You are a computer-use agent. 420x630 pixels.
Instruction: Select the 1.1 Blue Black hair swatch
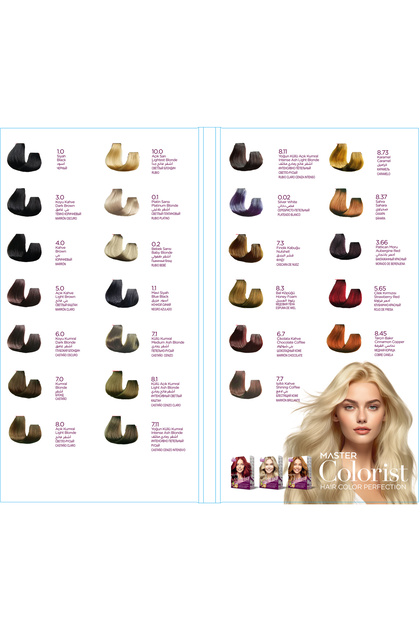[x=122, y=293]
